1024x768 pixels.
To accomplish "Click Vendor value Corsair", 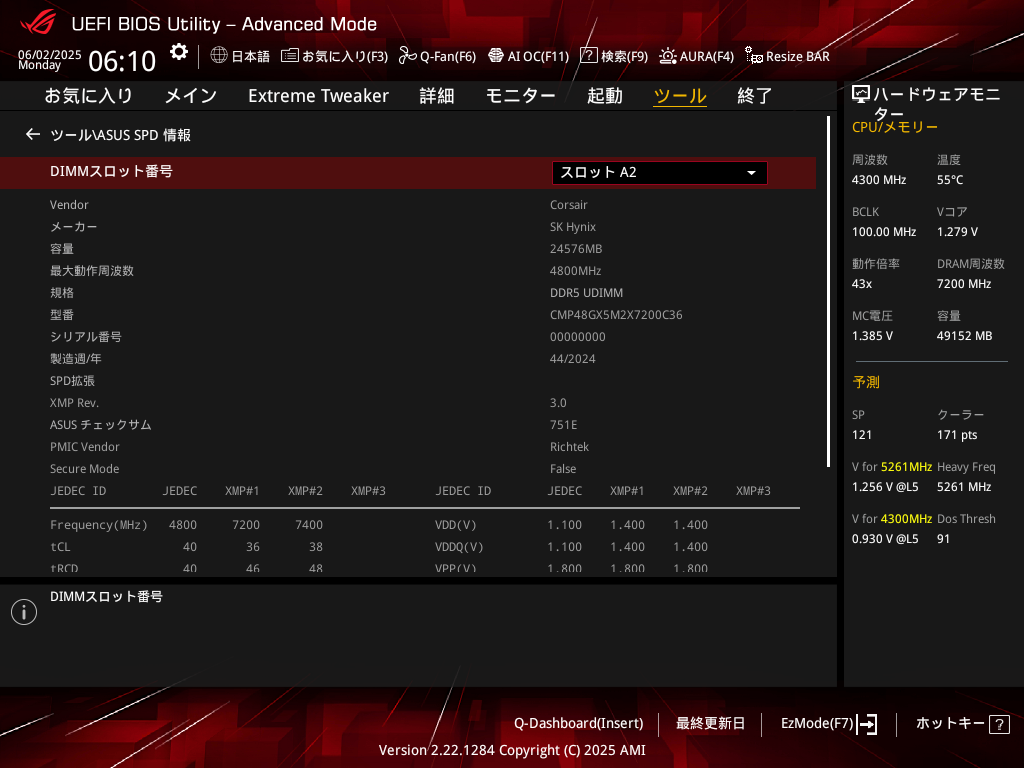I will tap(568, 205).
